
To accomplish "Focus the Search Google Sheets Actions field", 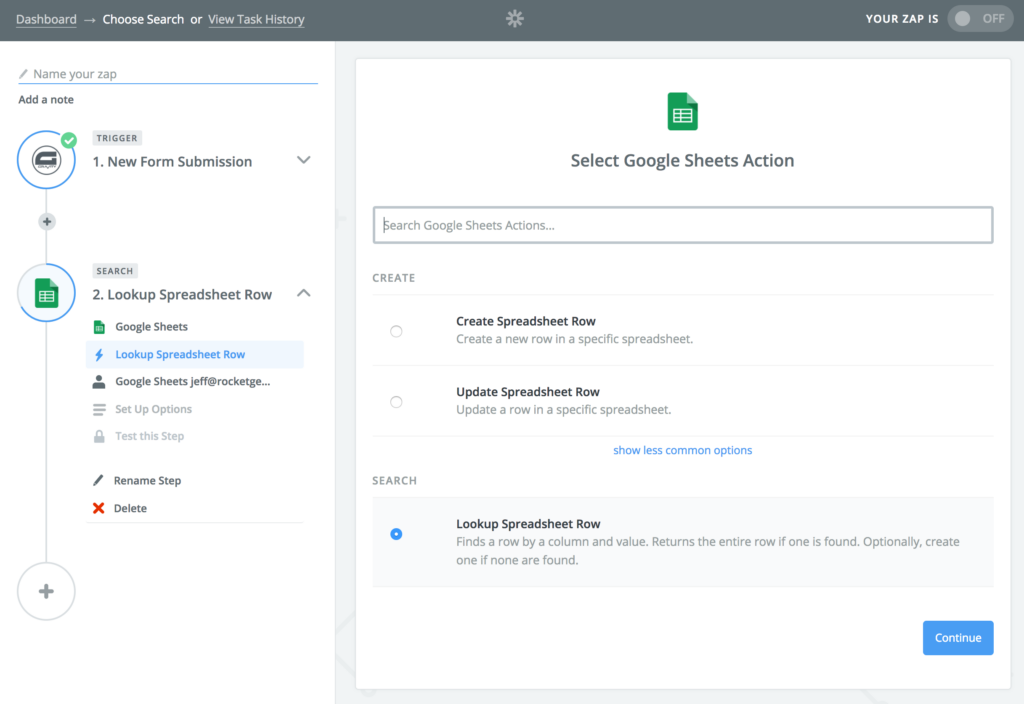I will point(683,225).
